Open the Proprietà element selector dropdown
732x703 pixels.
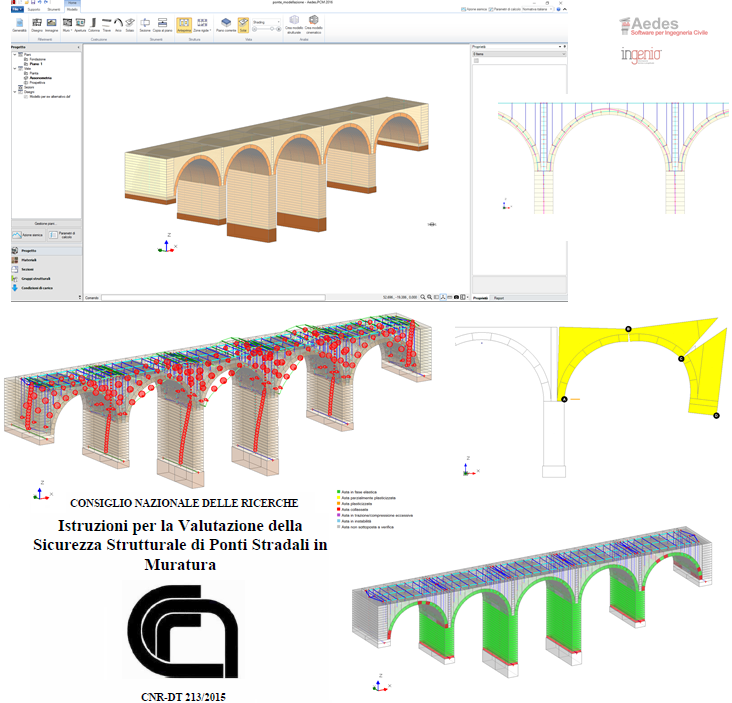(x=519, y=54)
